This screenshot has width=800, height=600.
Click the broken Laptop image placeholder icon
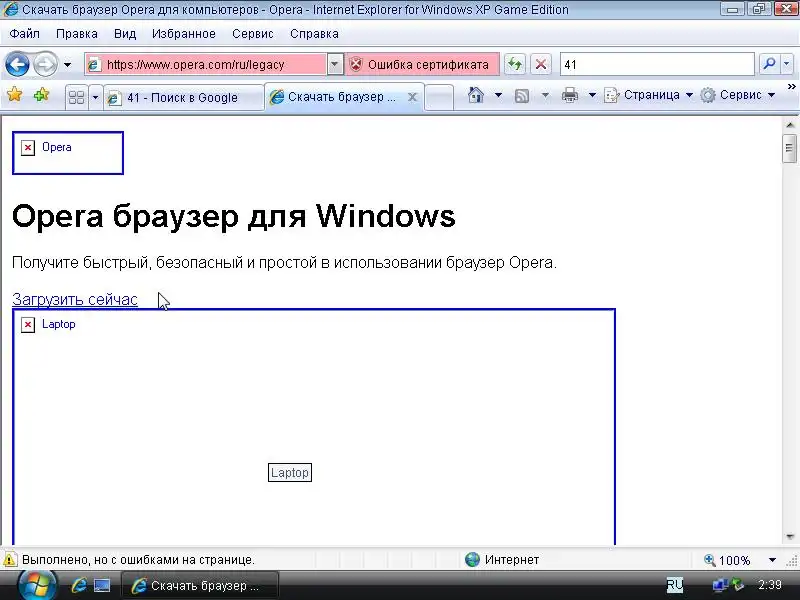(x=28, y=324)
